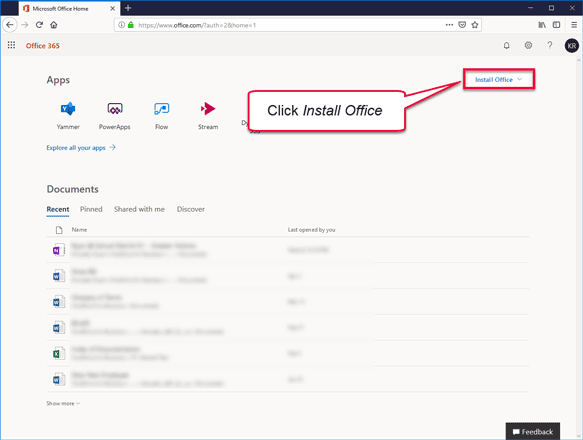
Task: Open the KR account profile menu
Action: pos(571,46)
